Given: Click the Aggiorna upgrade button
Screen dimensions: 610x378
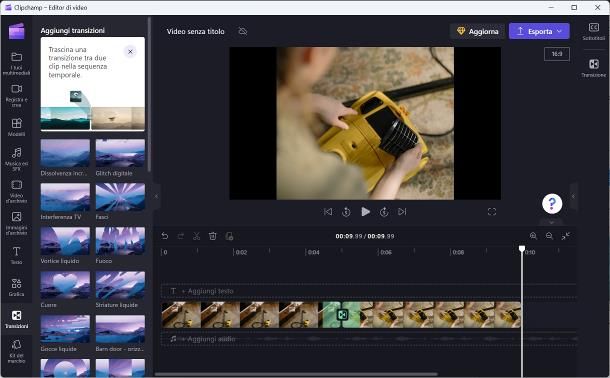Looking at the screenshot, I should [x=478, y=31].
